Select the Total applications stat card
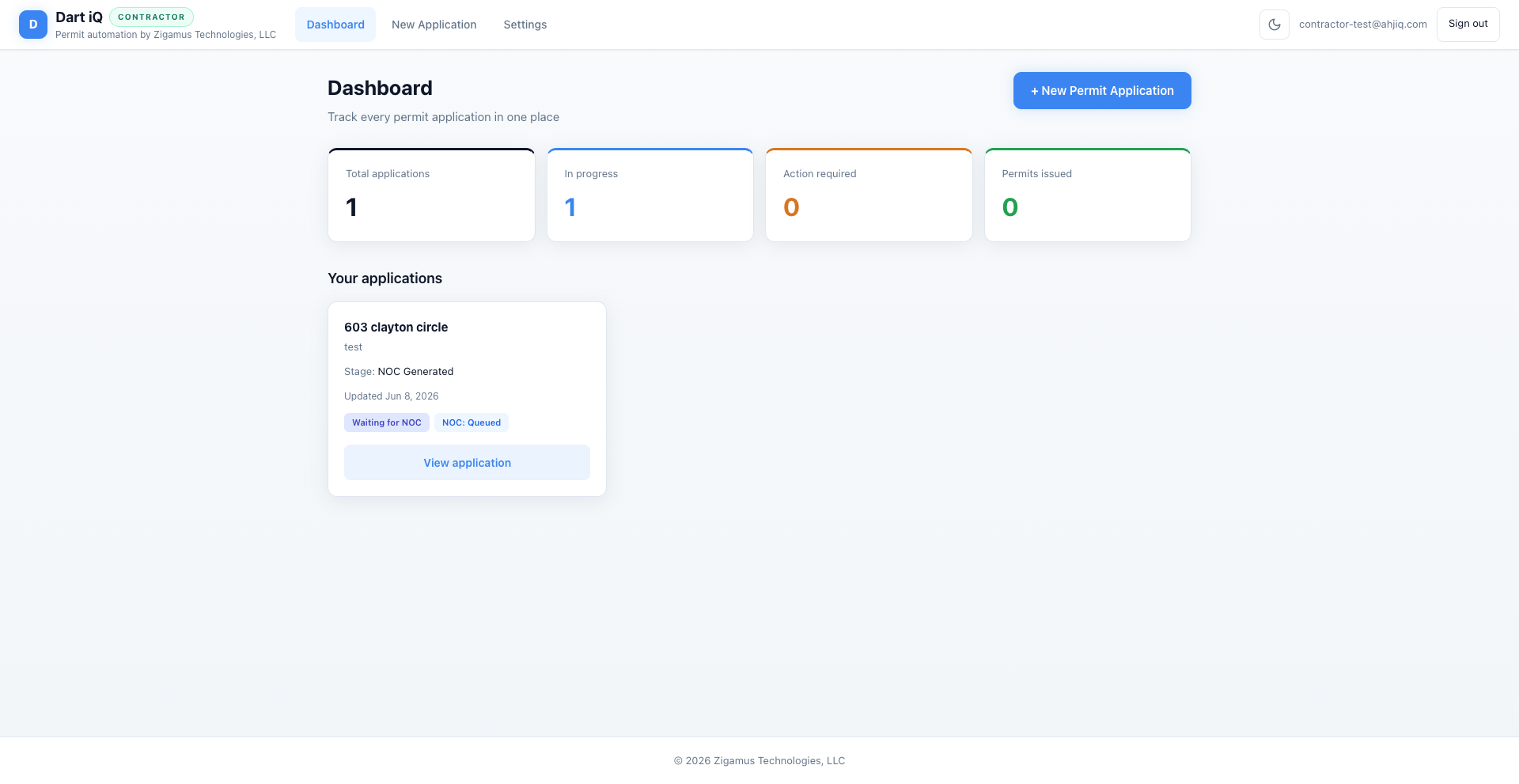The image size is (1519, 784). (x=431, y=195)
